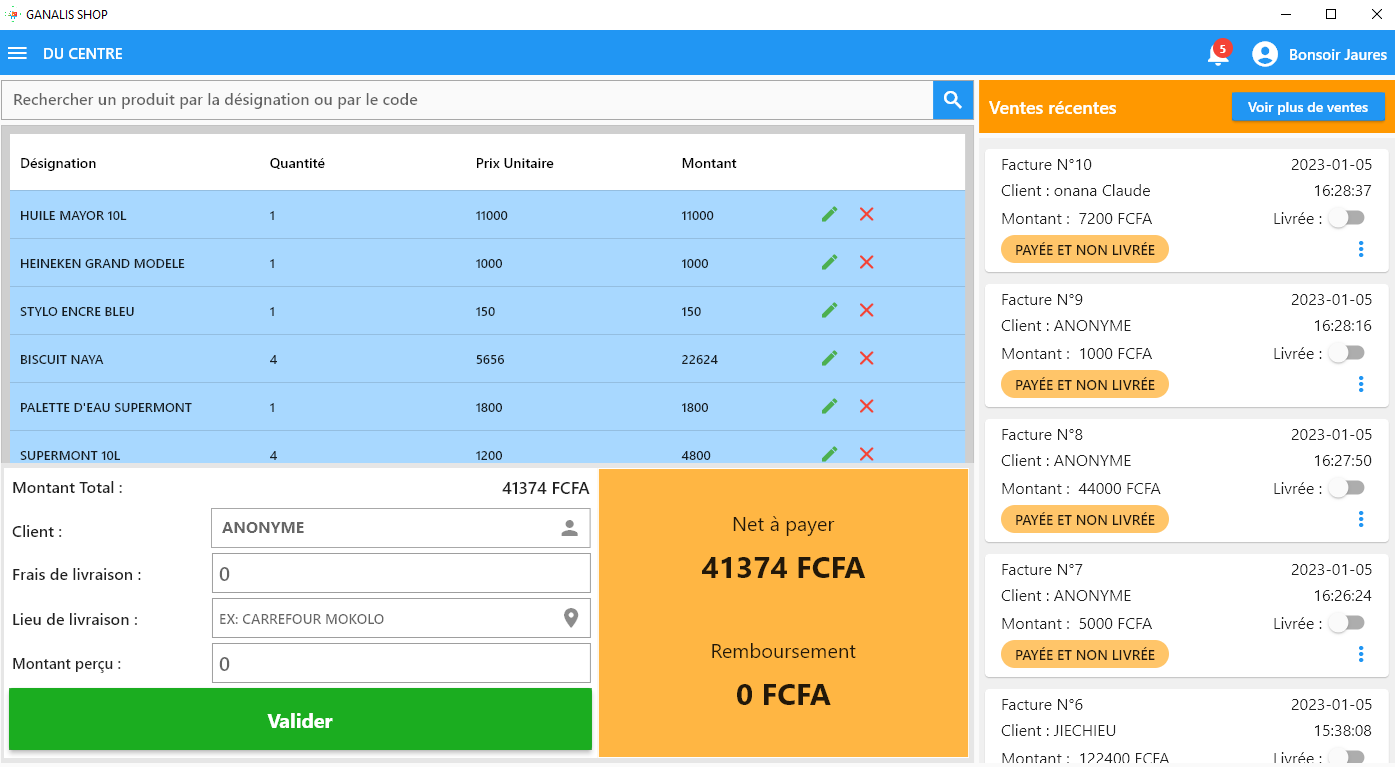Click PAYÉE ET NON LIVRÉE badge on Facture N°10
Image resolution: width=1395 pixels, height=767 pixels.
click(1085, 249)
